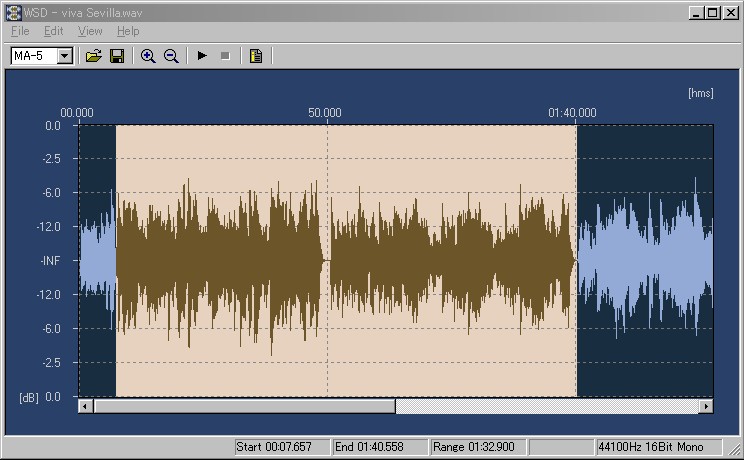The width and height of the screenshot is (744, 460).
Task: Click the 01:40.000 time marker label
Action: coord(572,113)
